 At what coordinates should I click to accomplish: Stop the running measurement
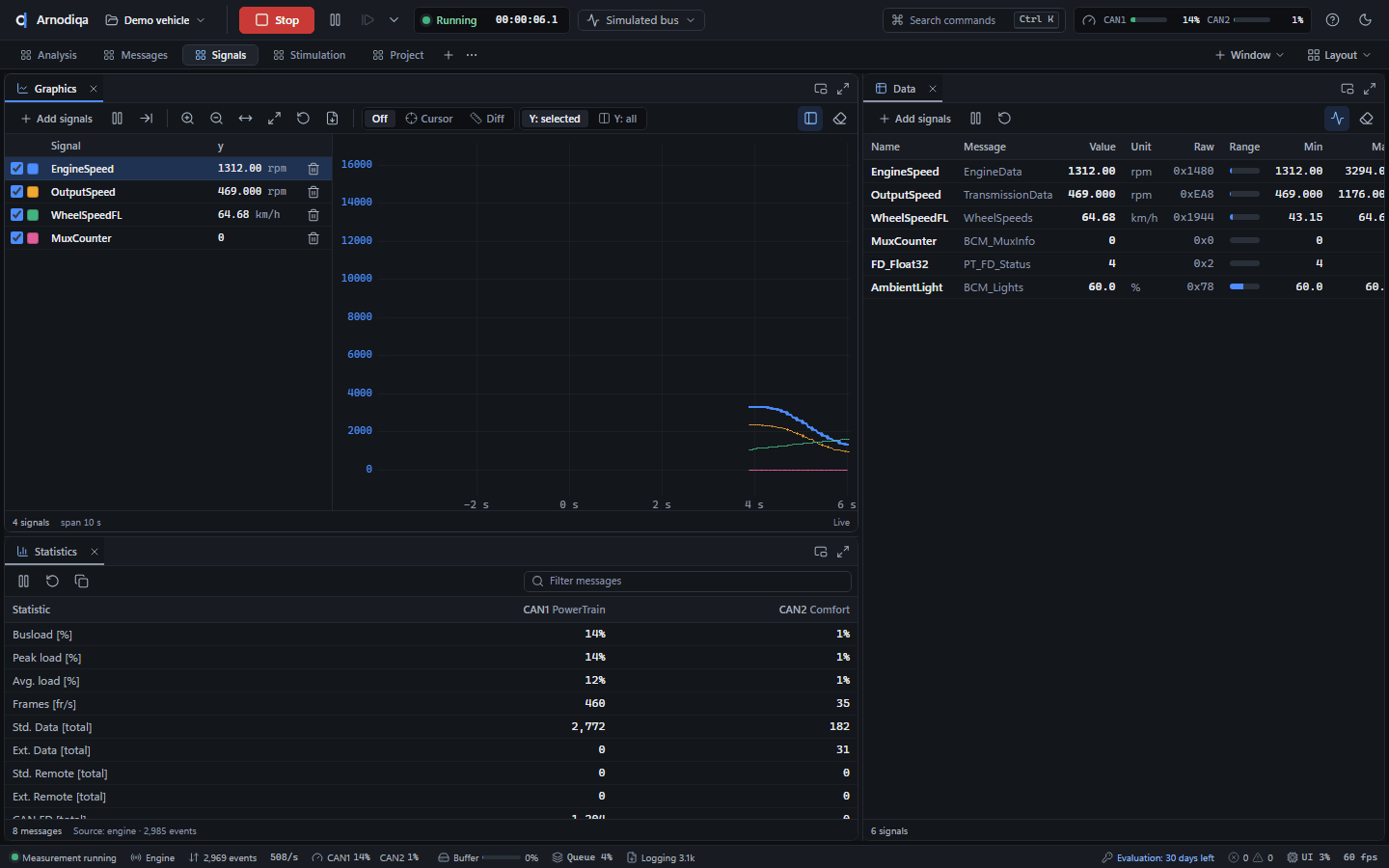277,20
